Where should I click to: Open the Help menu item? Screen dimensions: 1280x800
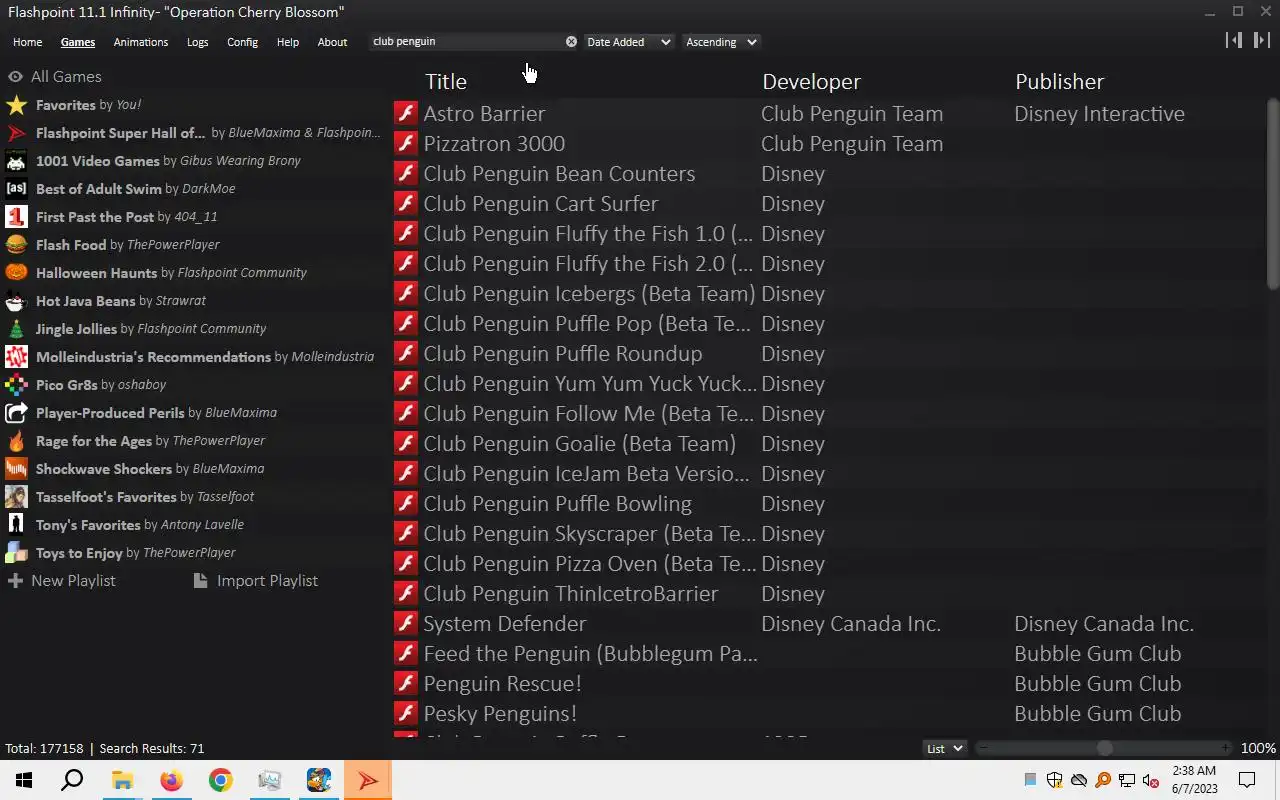[288, 42]
